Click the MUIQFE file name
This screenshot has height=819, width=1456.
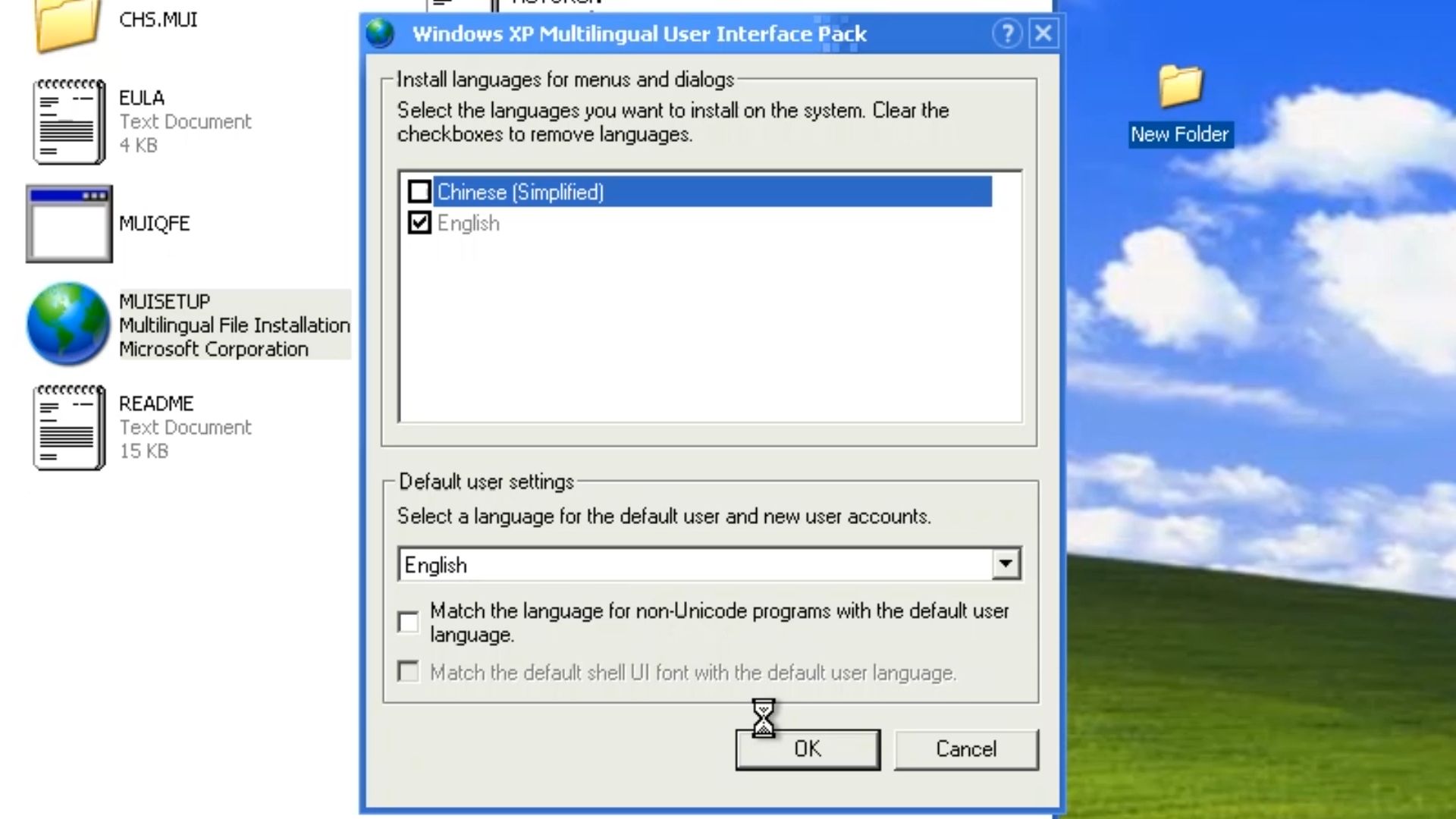point(155,223)
